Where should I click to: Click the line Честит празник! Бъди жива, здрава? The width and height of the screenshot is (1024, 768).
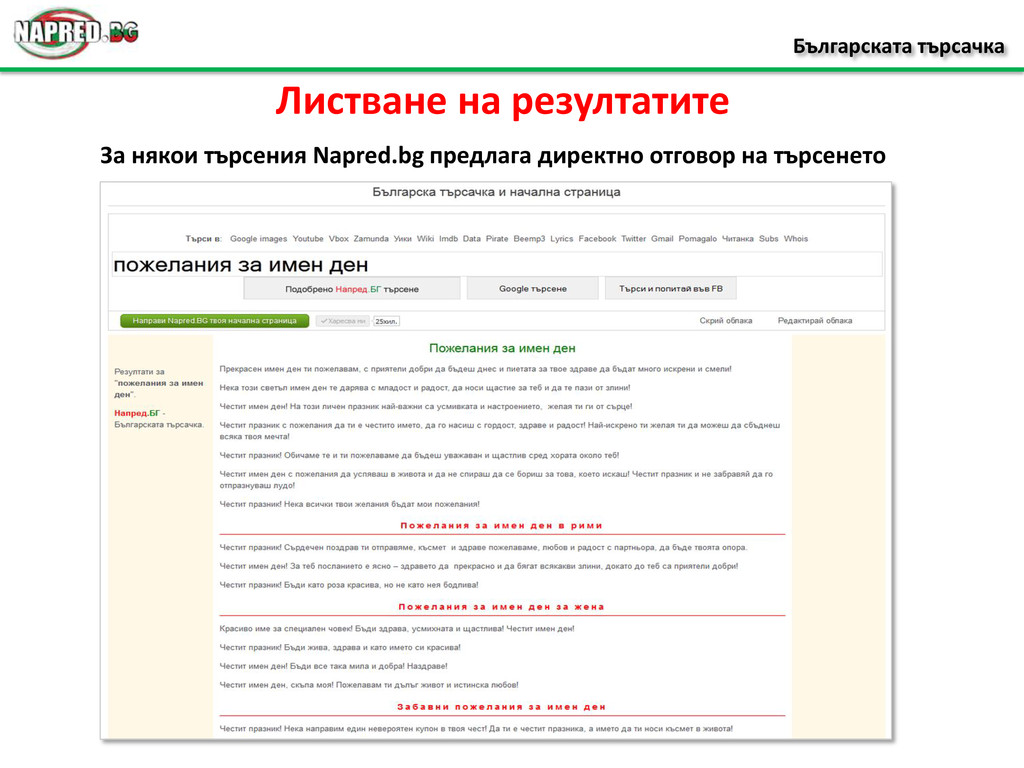click(x=340, y=648)
